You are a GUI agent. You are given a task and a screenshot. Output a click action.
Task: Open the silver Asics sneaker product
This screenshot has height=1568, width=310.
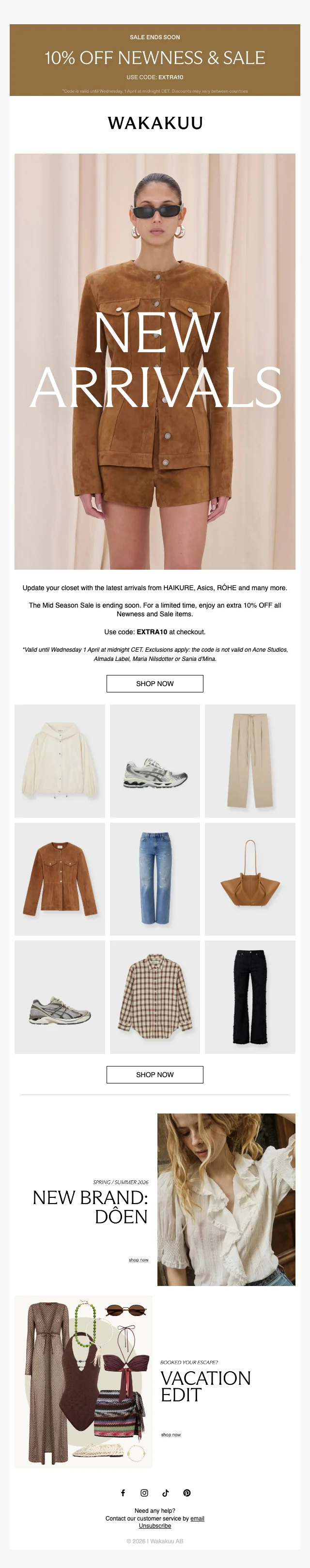pos(155,761)
